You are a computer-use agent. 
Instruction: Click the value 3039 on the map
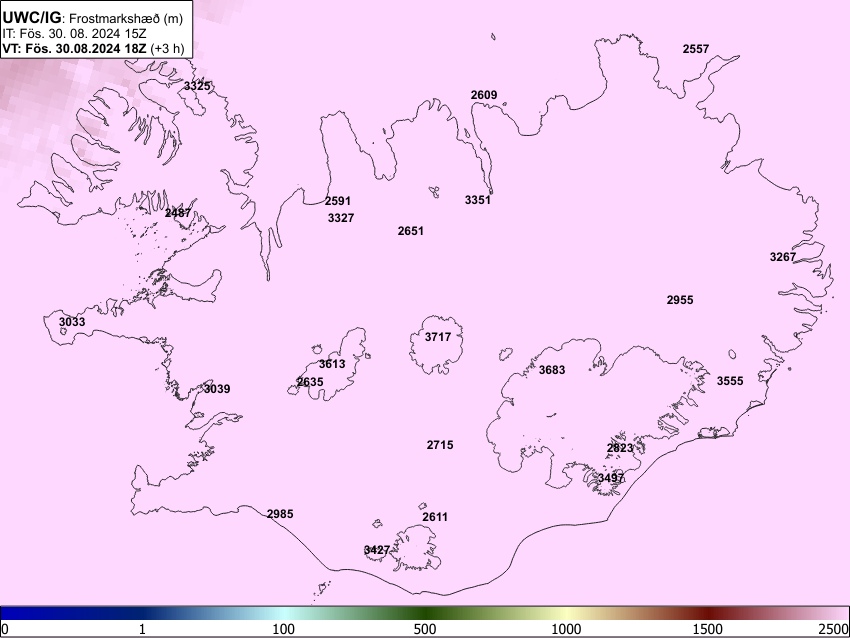217,389
